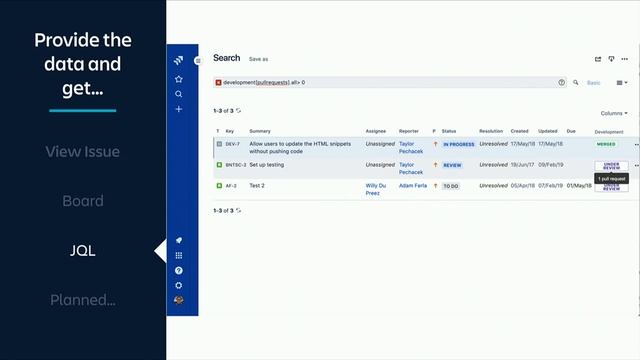
Task: Open the Test 2 issue summary
Action: 257,186
